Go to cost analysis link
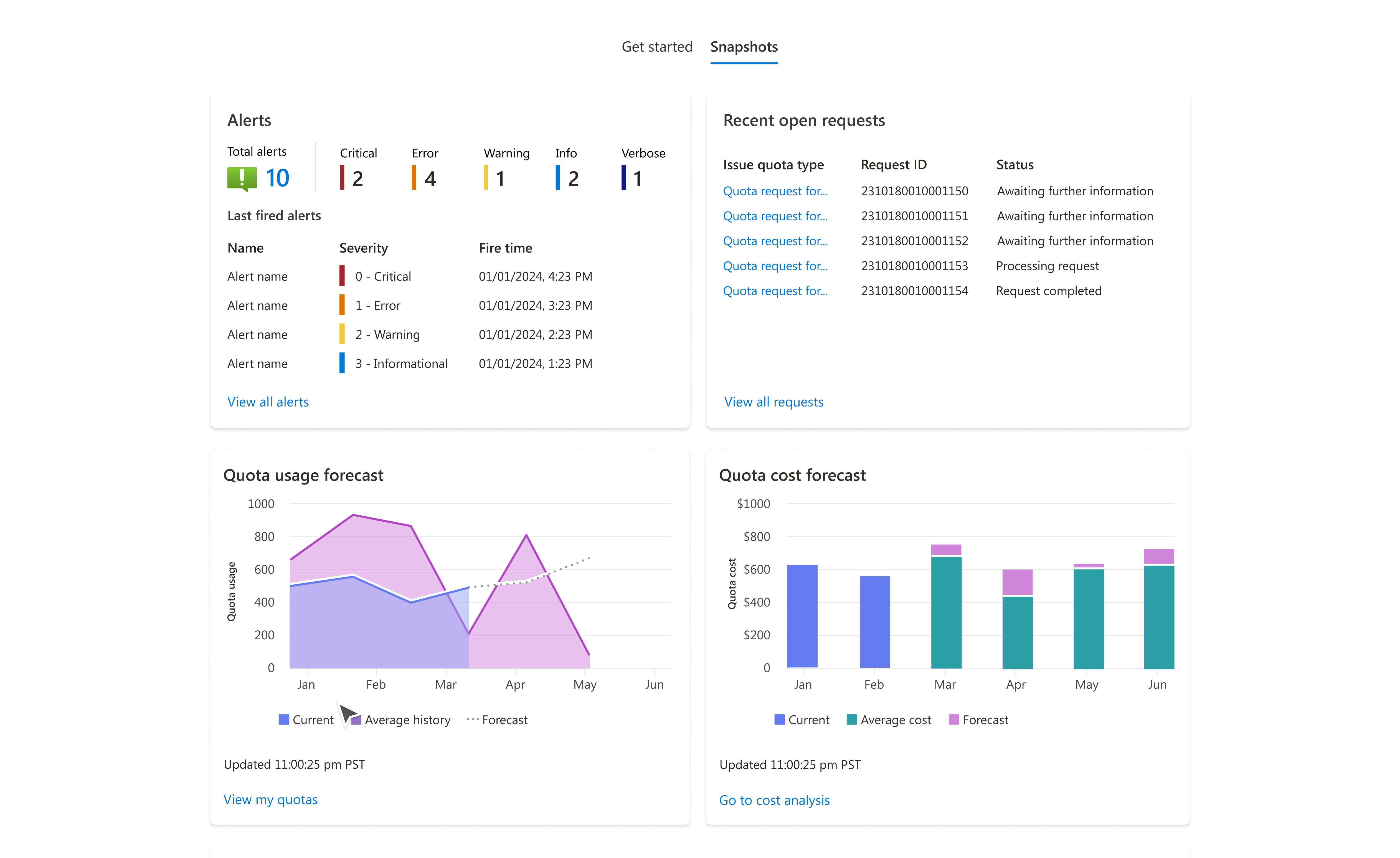 coord(774,800)
